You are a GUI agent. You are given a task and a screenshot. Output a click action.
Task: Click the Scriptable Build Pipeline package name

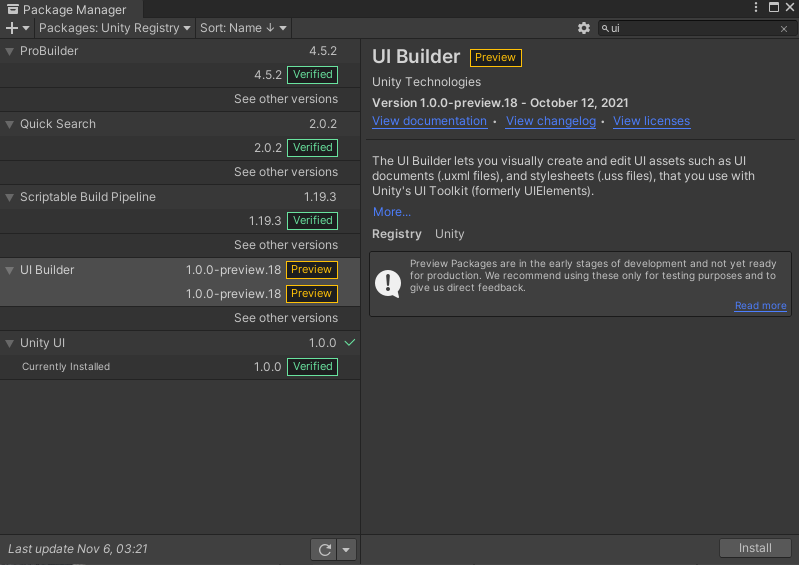tap(88, 197)
